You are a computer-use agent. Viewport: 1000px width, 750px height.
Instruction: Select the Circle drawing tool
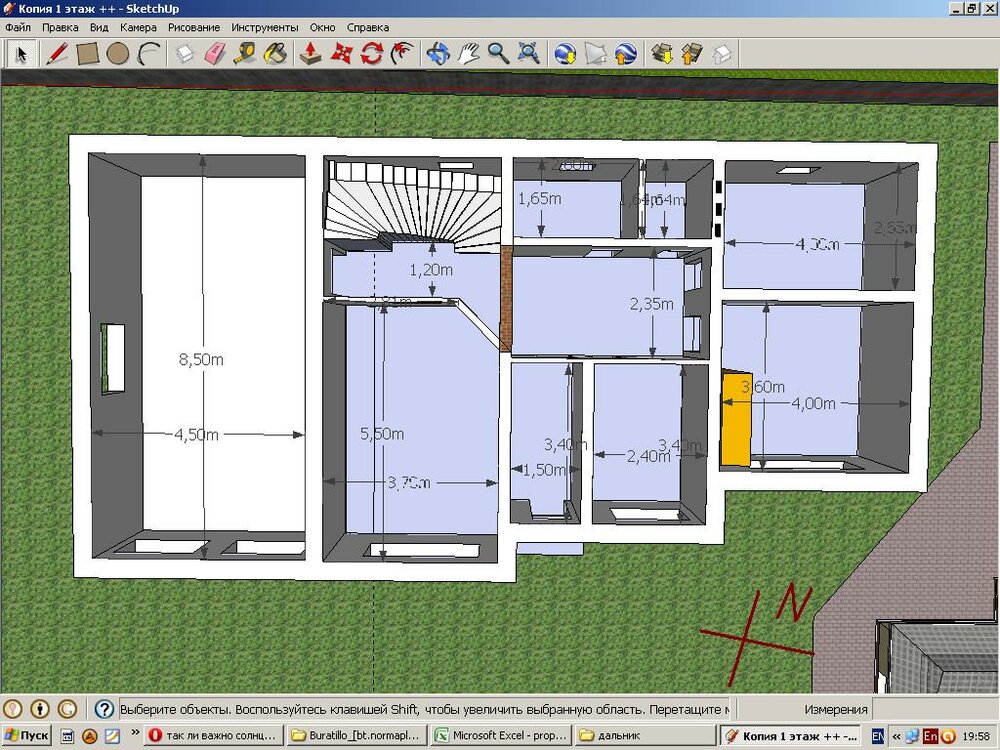point(118,53)
